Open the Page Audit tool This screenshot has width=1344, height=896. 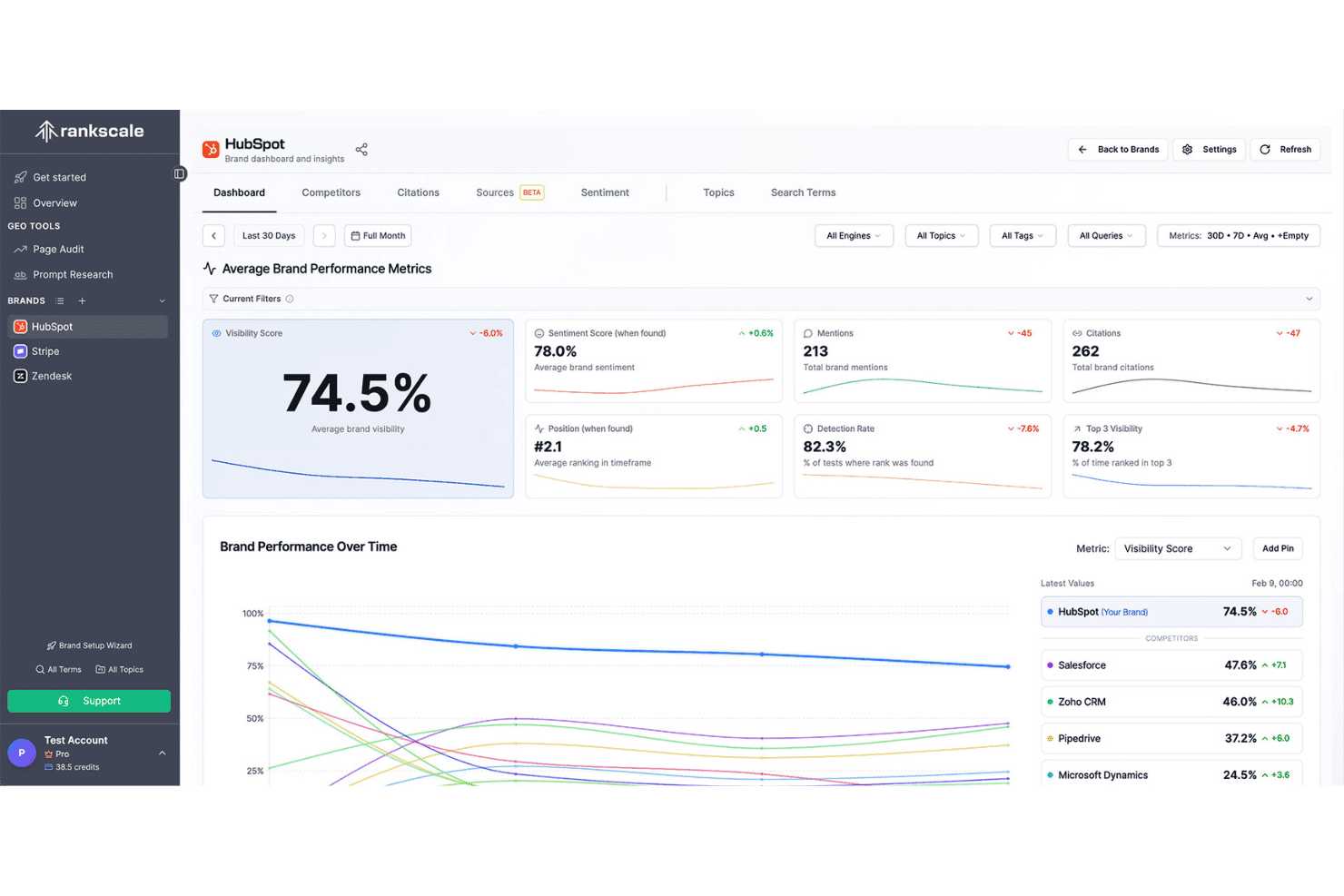tap(49, 250)
